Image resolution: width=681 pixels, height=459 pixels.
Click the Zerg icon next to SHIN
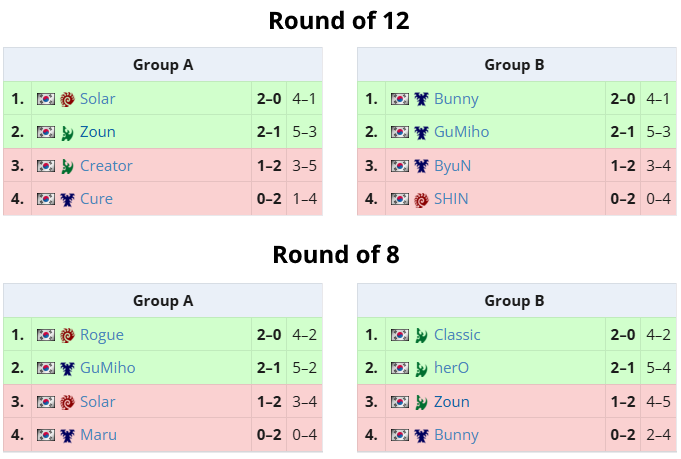click(421, 200)
